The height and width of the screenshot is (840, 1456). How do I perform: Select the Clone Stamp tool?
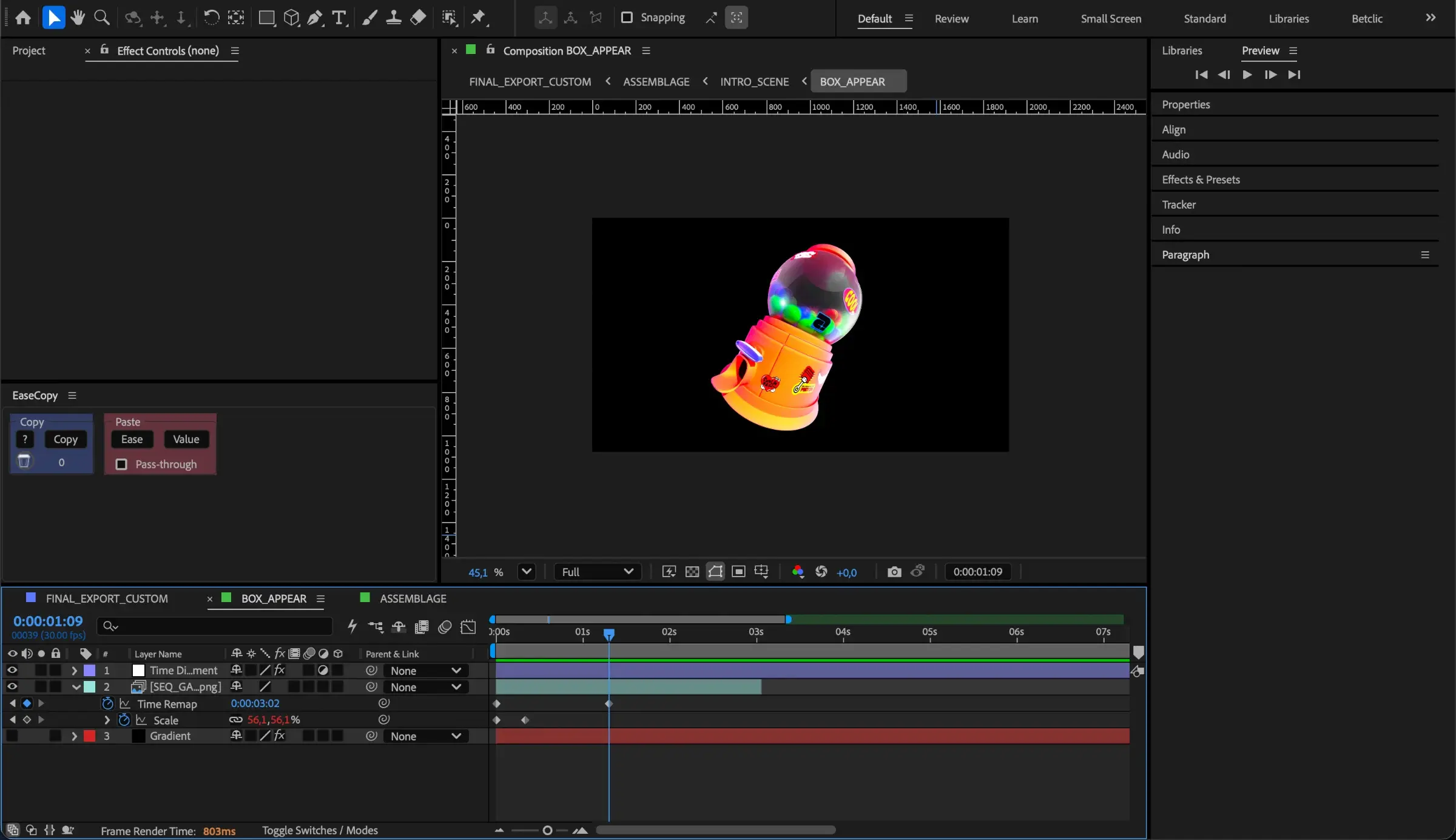[x=394, y=18]
